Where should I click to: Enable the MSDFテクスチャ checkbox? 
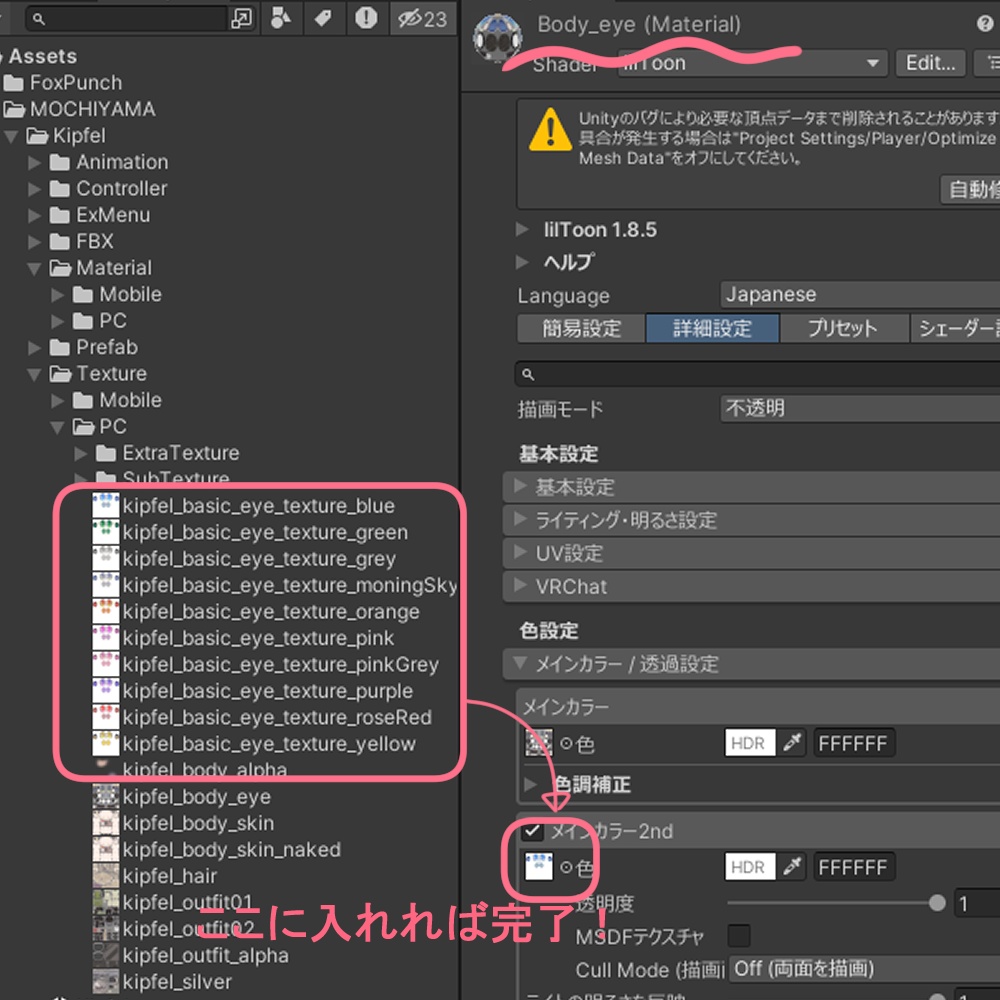coord(740,936)
